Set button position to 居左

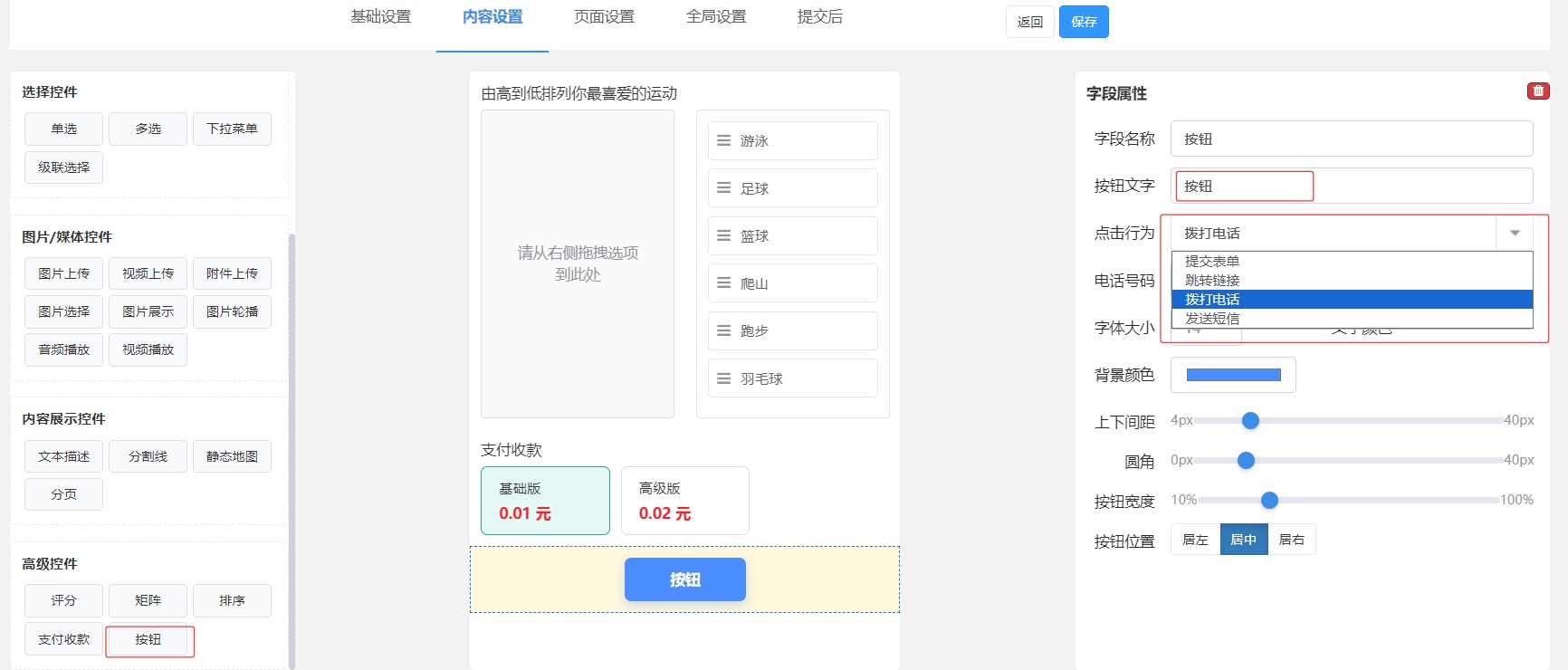point(1195,540)
